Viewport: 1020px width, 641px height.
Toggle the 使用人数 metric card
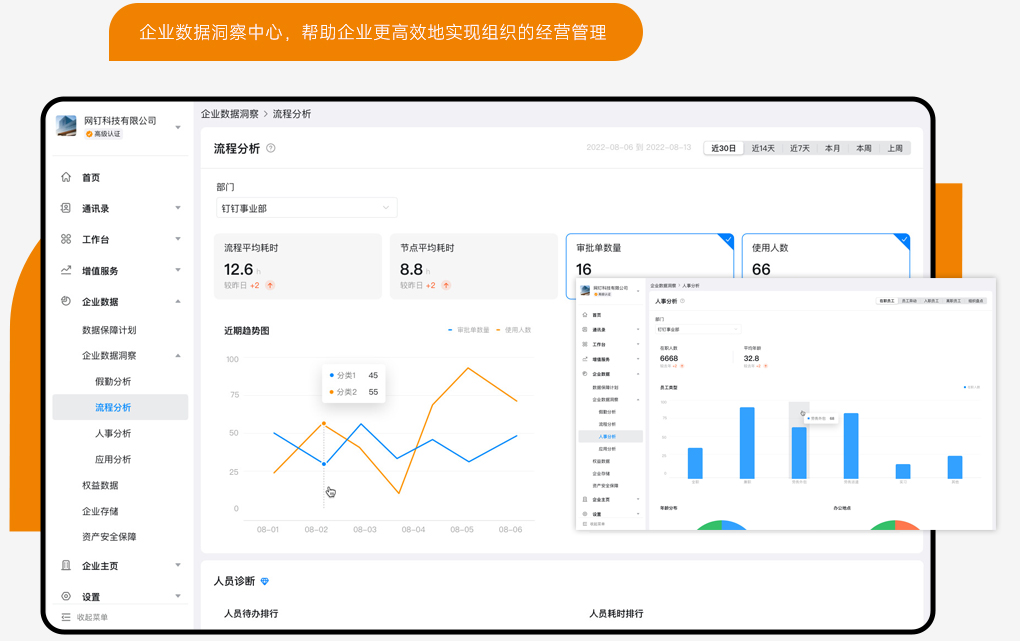coord(829,258)
